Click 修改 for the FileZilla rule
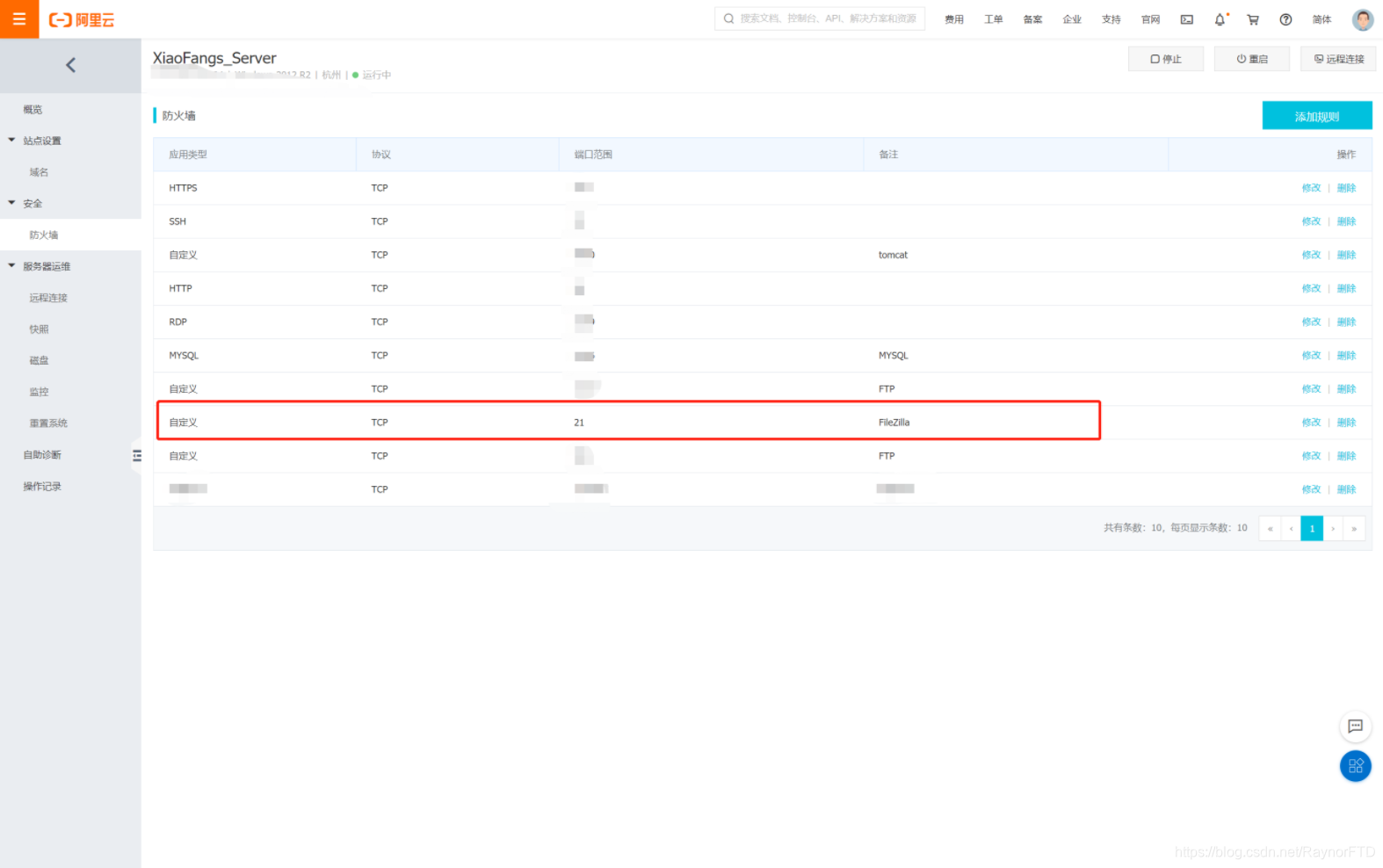This screenshot has height=868, width=1383. tap(1311, 423)
